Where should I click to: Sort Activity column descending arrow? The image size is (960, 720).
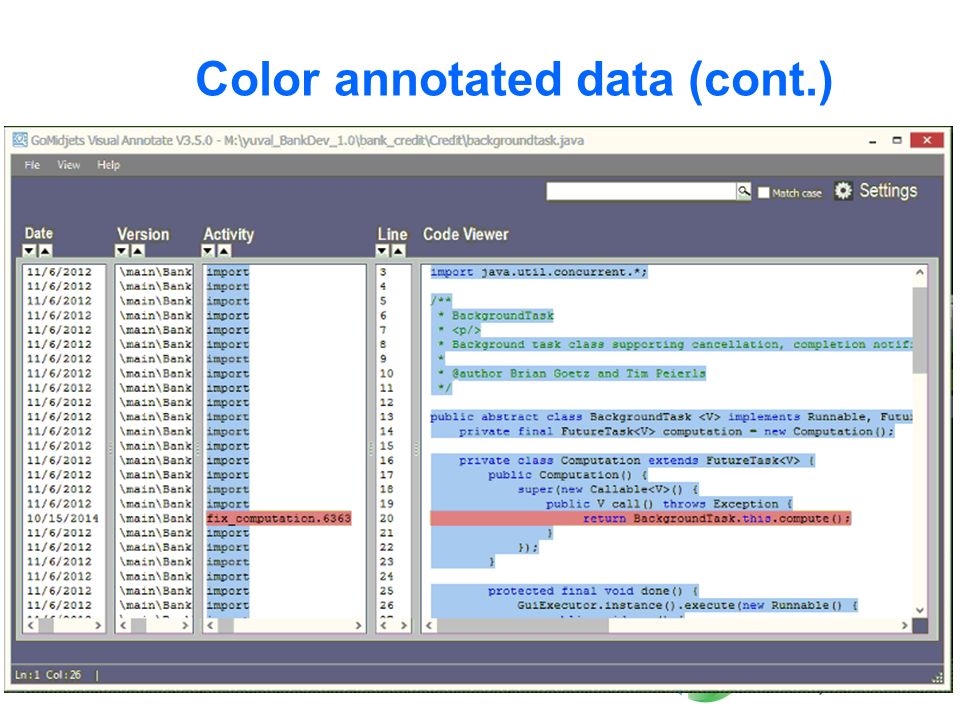pyautogui.click(x=208, y=250)
